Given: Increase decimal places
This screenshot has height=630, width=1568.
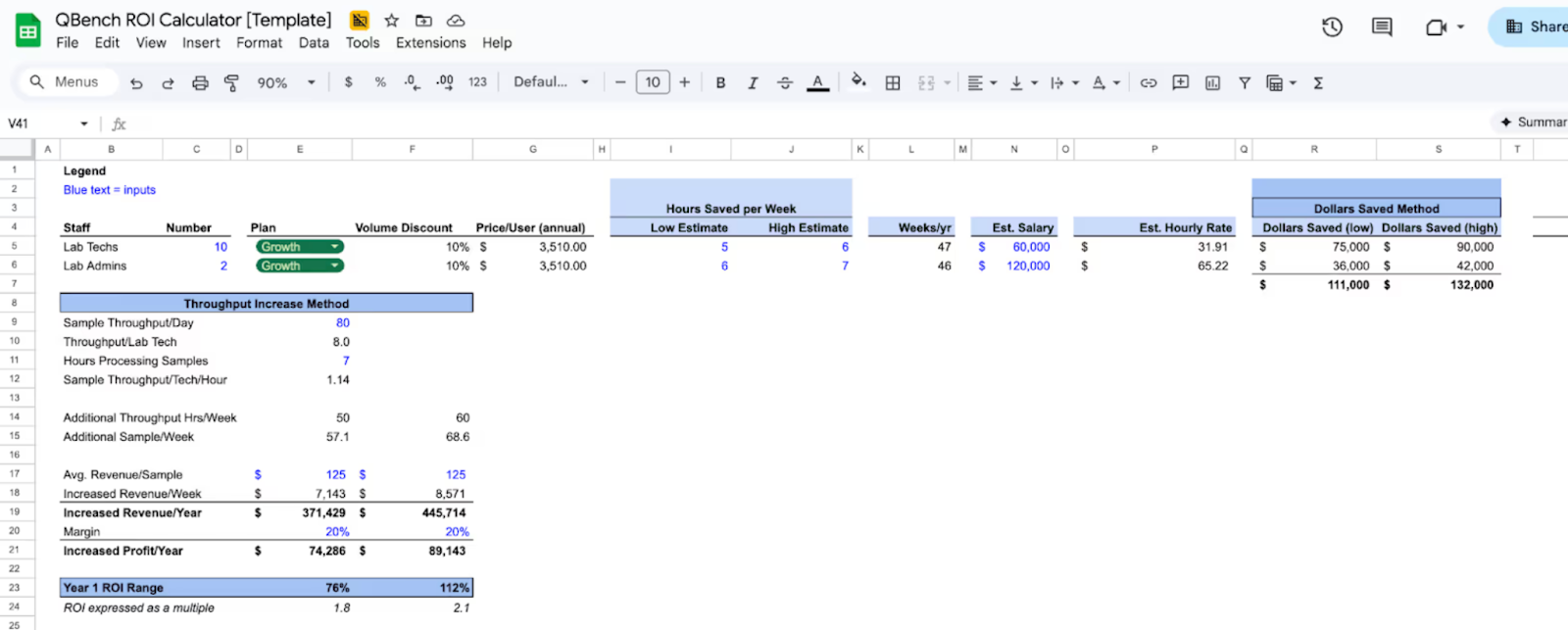Looking at the screenshot, I should (x=444, y=82).
